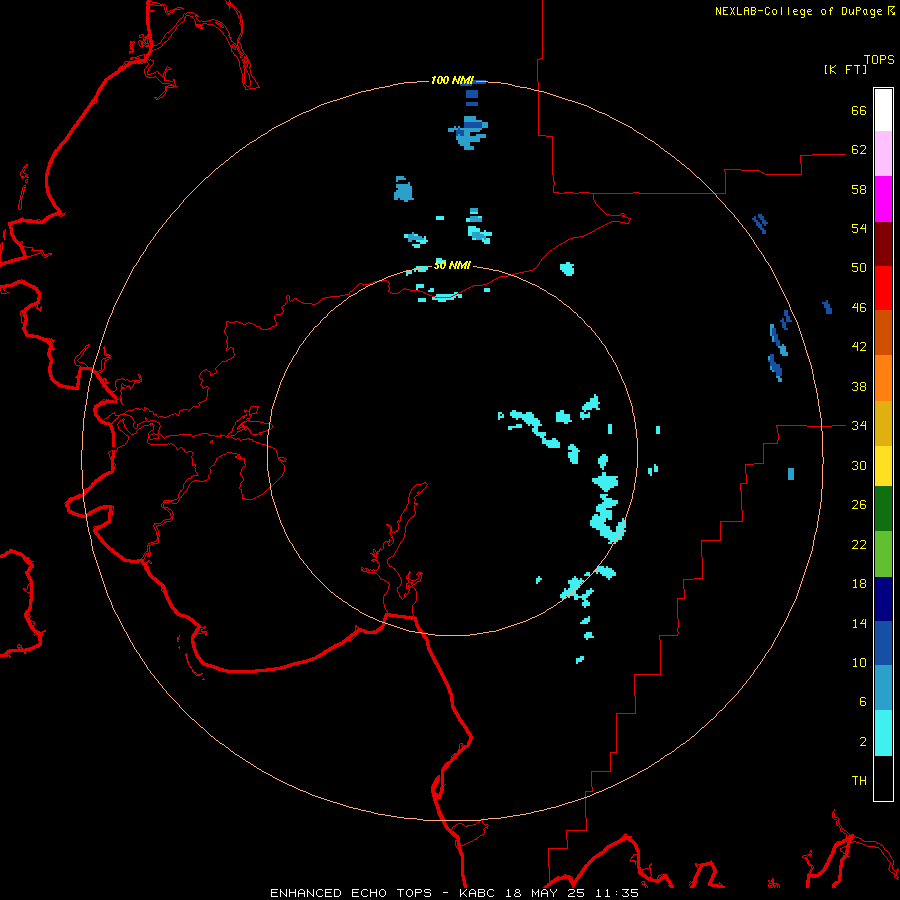Screen dimensions: 900x900
Task: Select the "42" legend value
Action: [x=859, y=347]
